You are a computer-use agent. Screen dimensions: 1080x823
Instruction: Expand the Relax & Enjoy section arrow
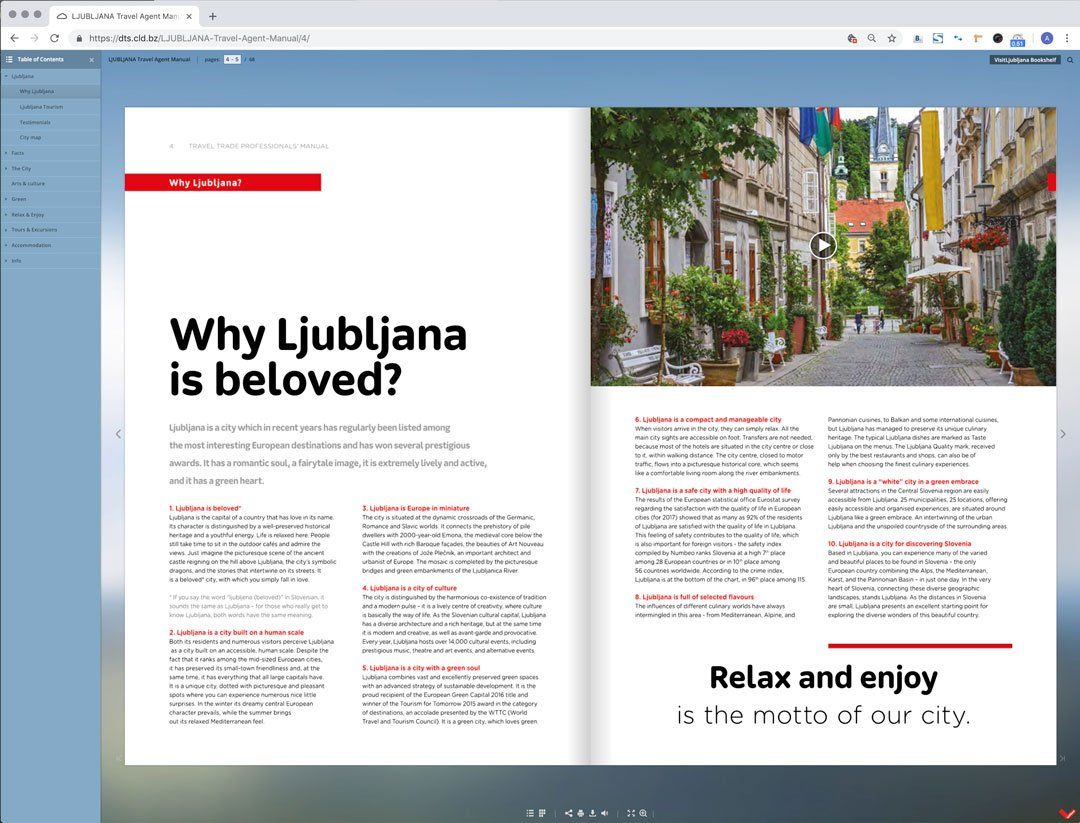6,215
